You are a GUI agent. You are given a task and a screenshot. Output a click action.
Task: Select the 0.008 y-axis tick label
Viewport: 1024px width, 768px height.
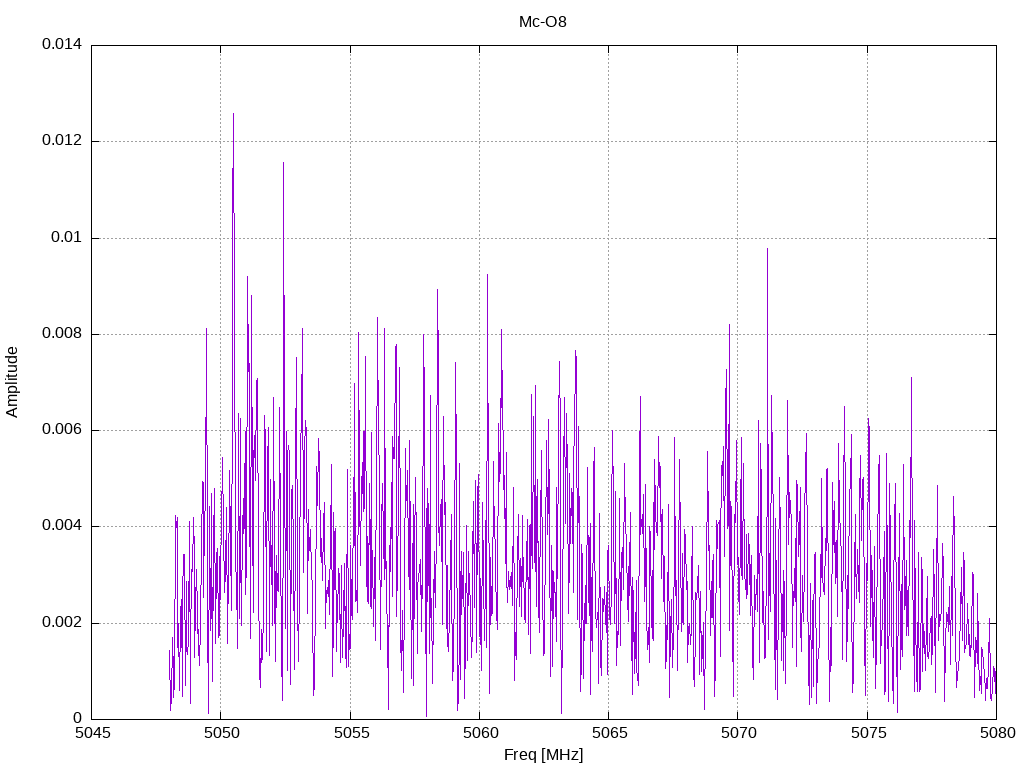tap(61, 334)
